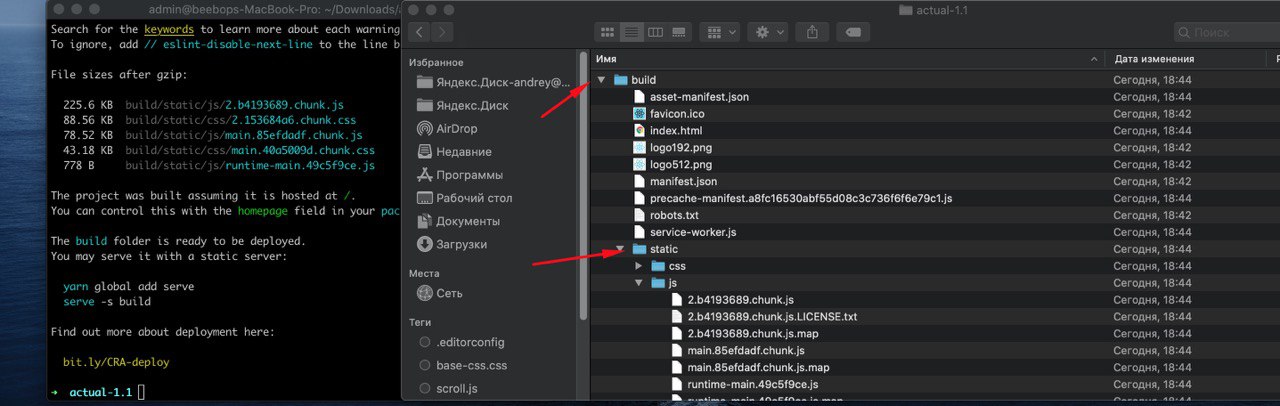
Task: Select 2.b4193689.chunk.js.map file
Action: point(753,334)
